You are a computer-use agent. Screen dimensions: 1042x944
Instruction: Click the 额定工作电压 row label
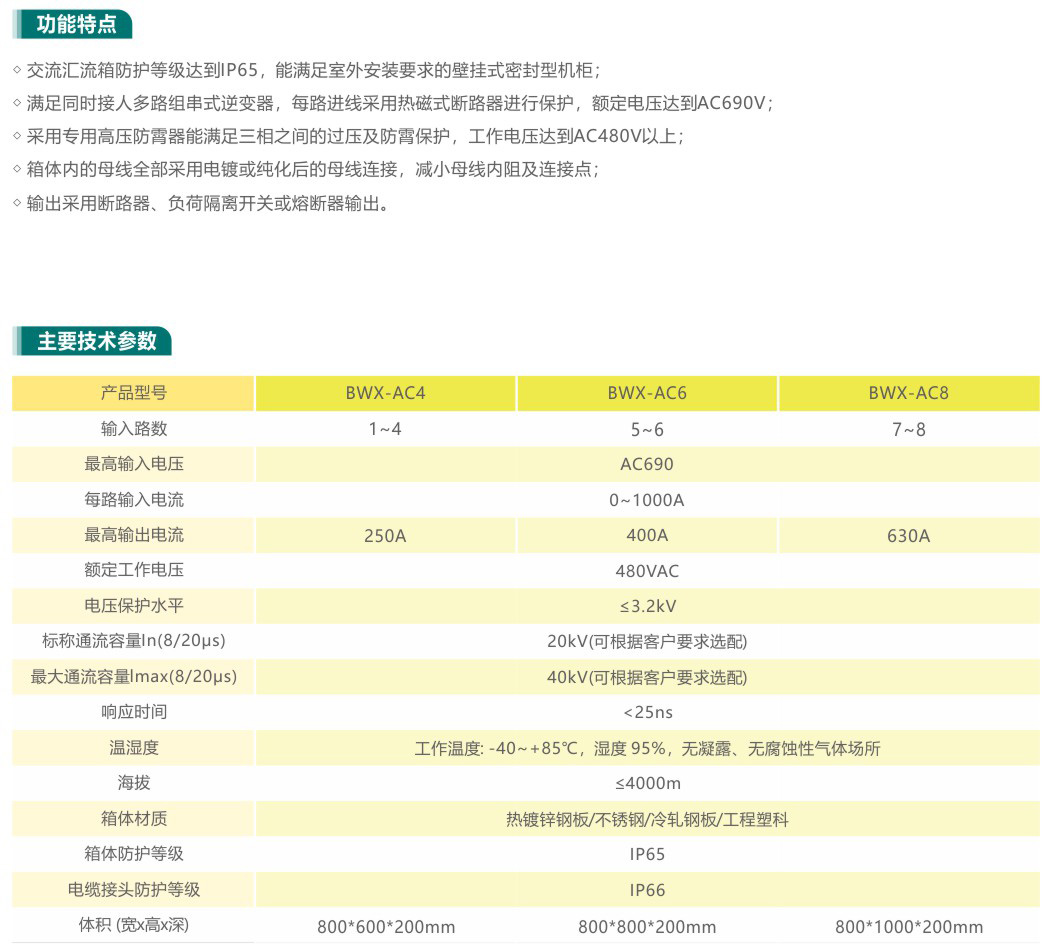click(134, 570)
